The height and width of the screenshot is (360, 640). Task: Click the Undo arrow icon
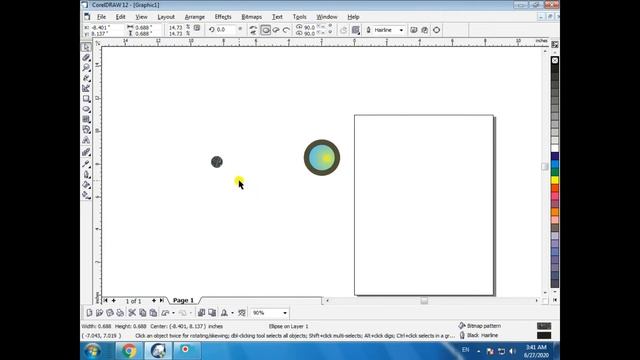pyautogui.click(x=165, y=313)
